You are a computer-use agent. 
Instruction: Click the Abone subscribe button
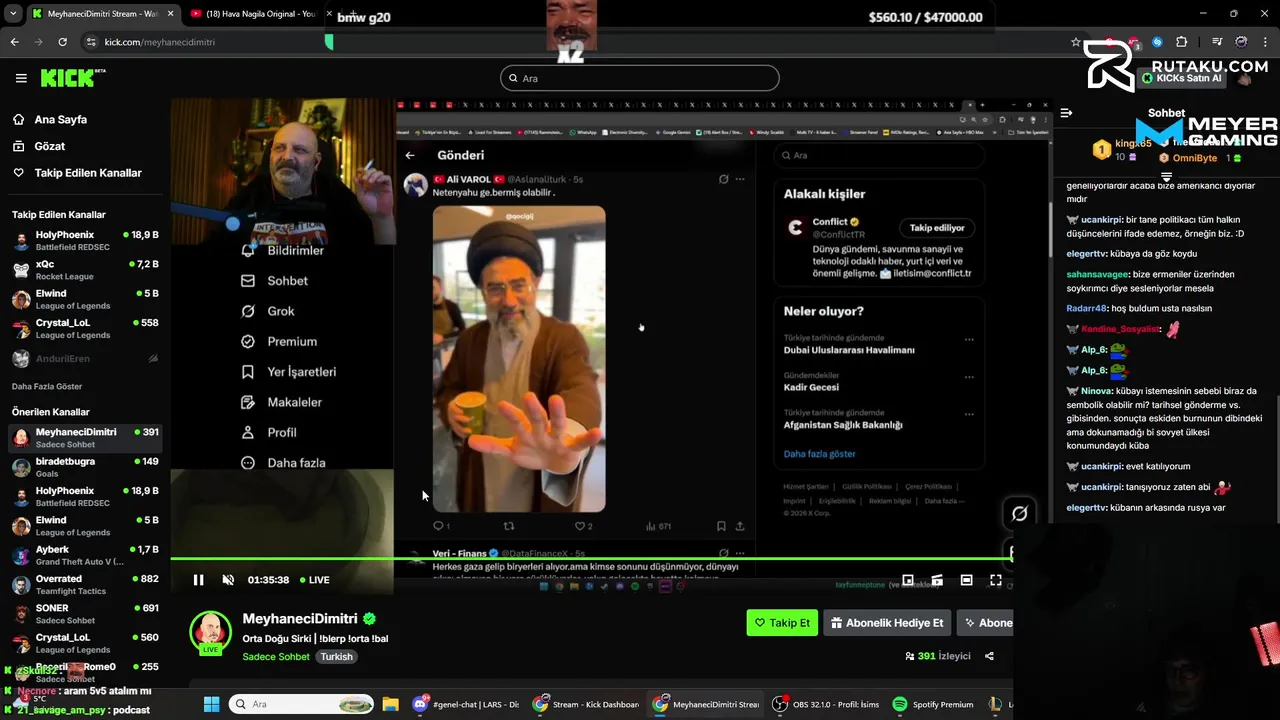[986, 623]
